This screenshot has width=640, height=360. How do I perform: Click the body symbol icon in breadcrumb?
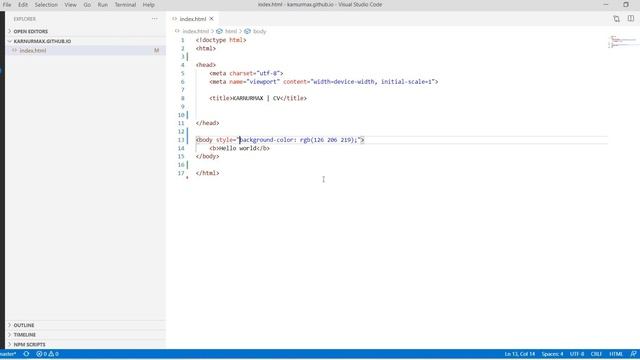click(247, 31)
